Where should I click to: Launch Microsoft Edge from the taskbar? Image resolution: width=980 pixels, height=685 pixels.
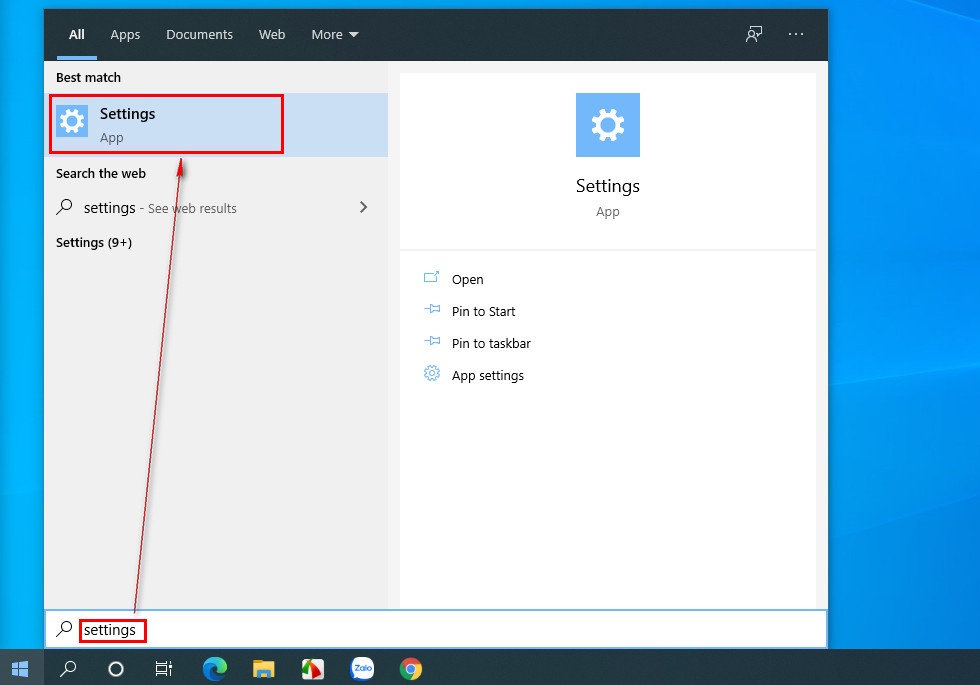point(214,669)
